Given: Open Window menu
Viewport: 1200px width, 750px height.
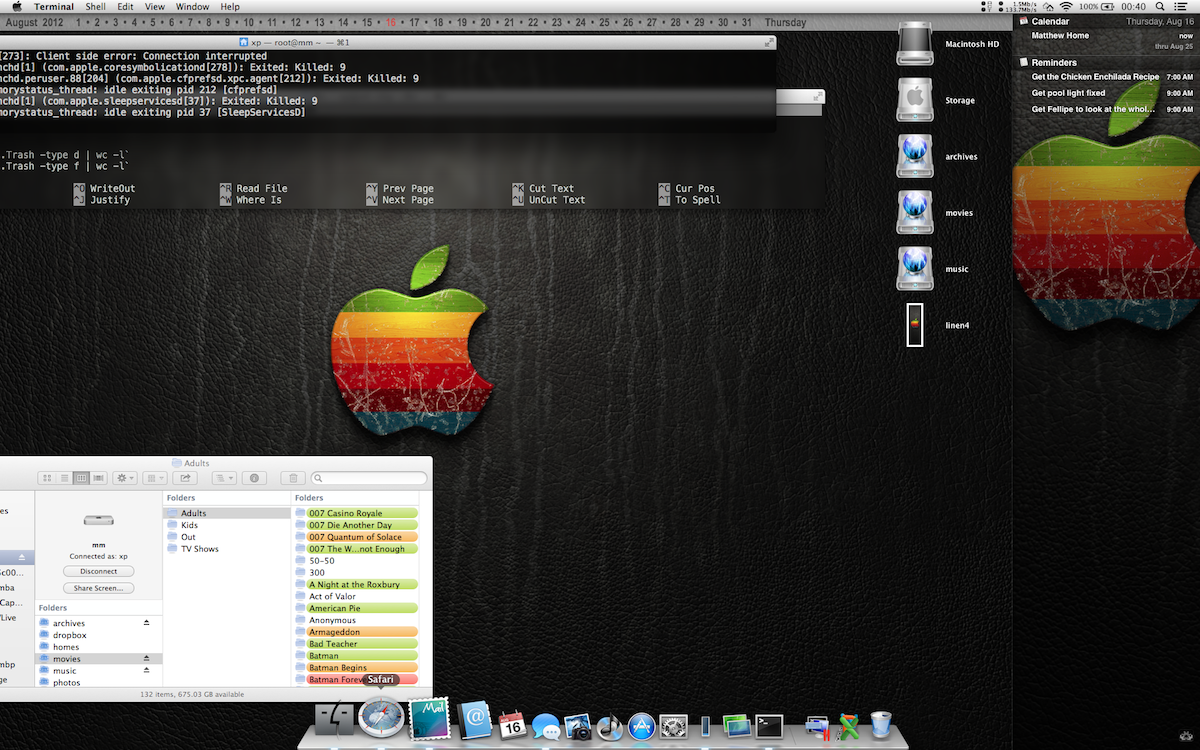Looking at the screenshot, I should pyautogui.click(x=192, y=6).
